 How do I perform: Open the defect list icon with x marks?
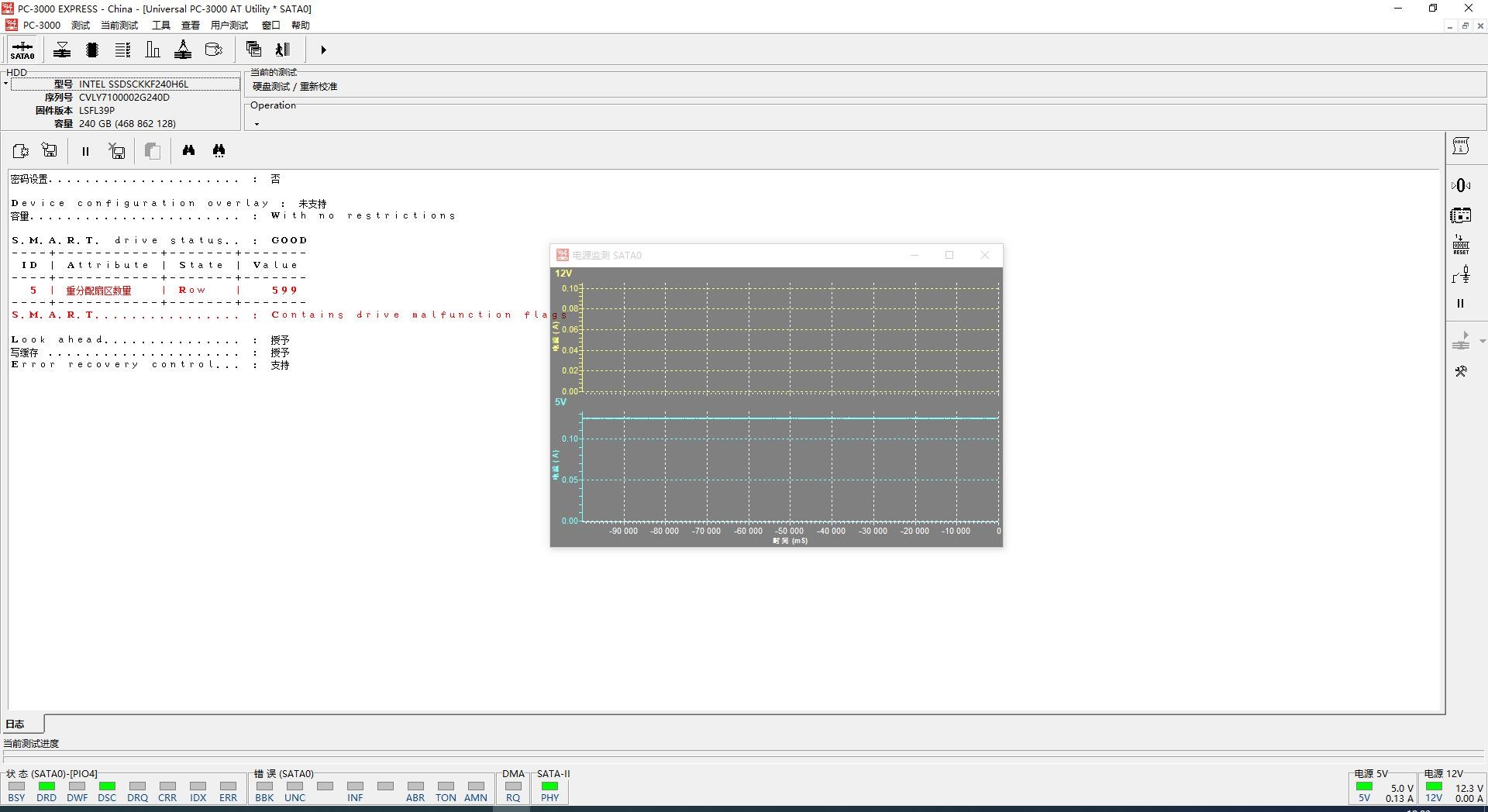pyautogui.click(x=122, y=50)
